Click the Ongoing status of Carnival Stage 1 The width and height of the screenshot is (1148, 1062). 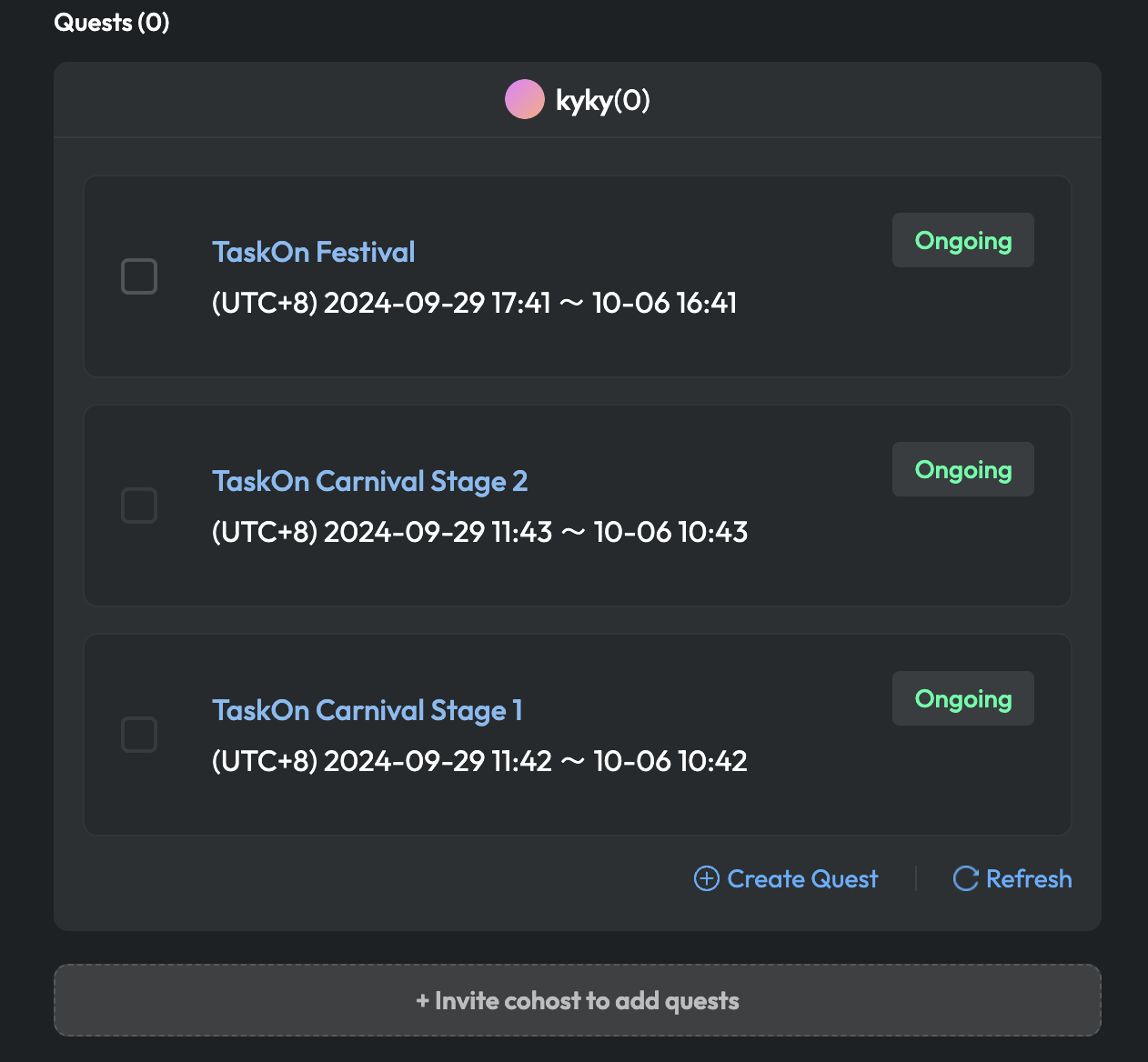(x=962, y=699)
